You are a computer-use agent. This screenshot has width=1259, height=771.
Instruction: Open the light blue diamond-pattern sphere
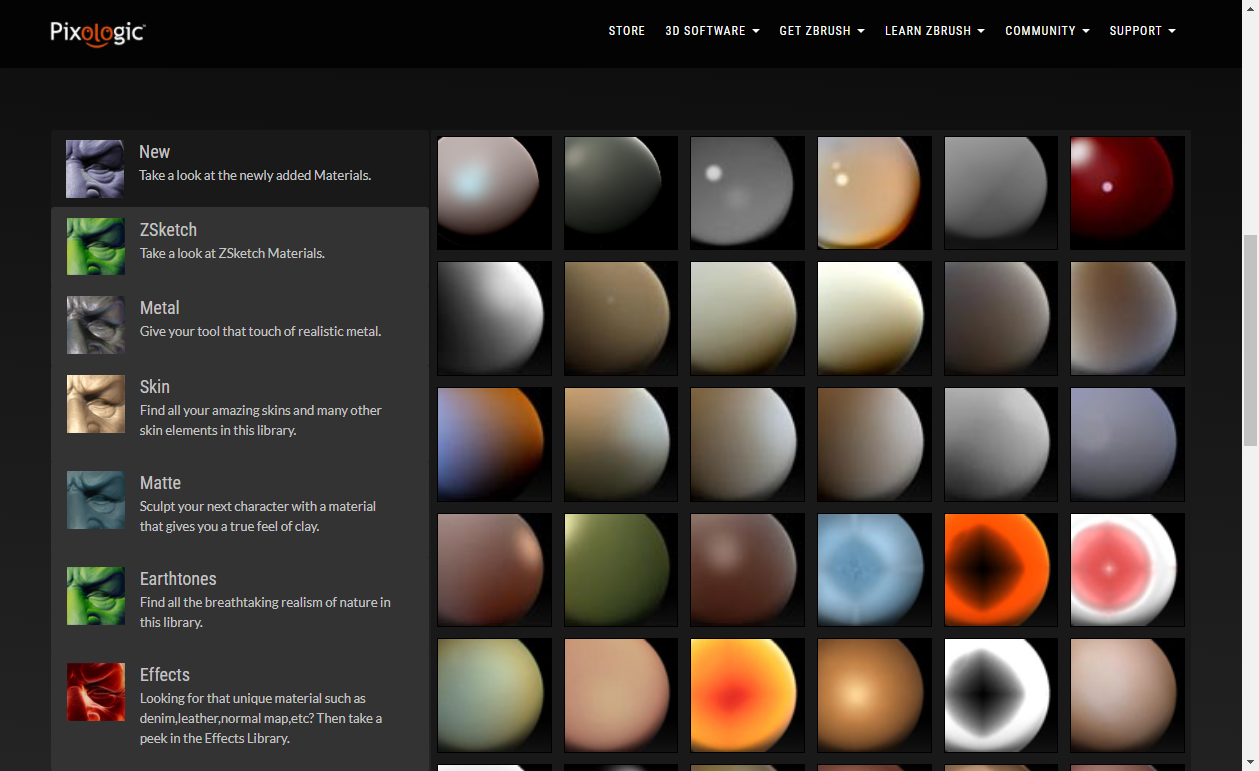click(x=874, y=570)
